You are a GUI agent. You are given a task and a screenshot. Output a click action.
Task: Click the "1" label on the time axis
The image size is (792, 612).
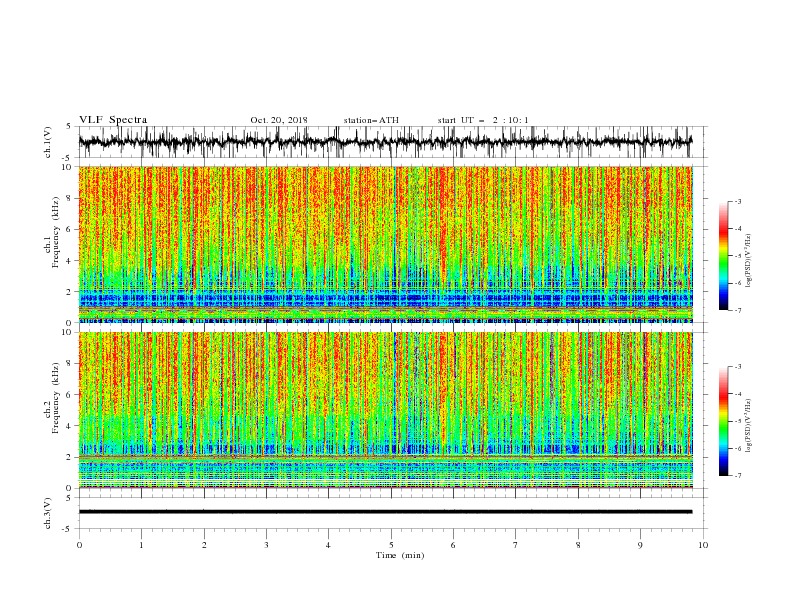pyautogui.click(x=141, y=545)
